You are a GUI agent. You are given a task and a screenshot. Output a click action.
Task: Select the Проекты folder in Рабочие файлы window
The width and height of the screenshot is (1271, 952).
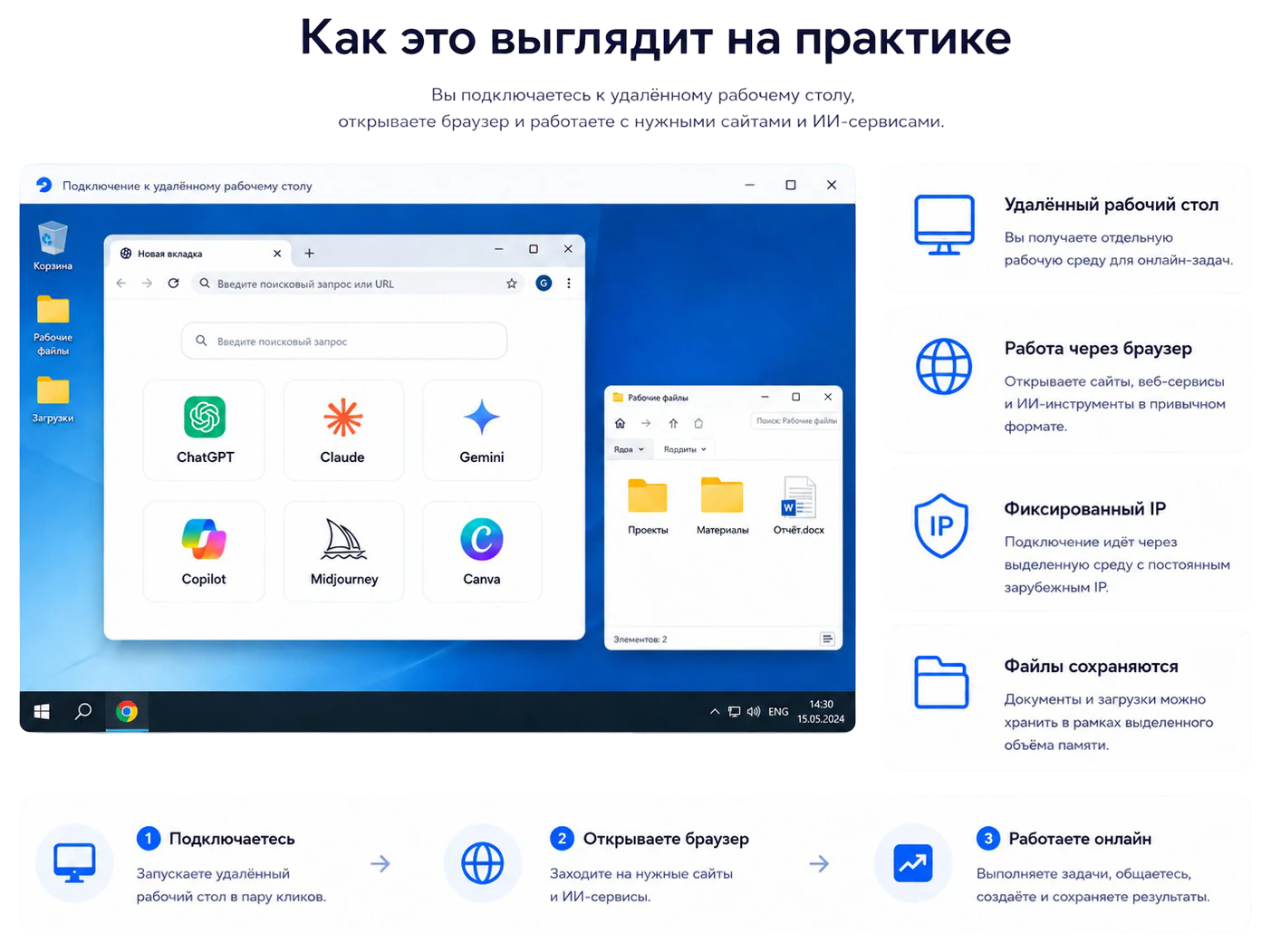(648, 506)
